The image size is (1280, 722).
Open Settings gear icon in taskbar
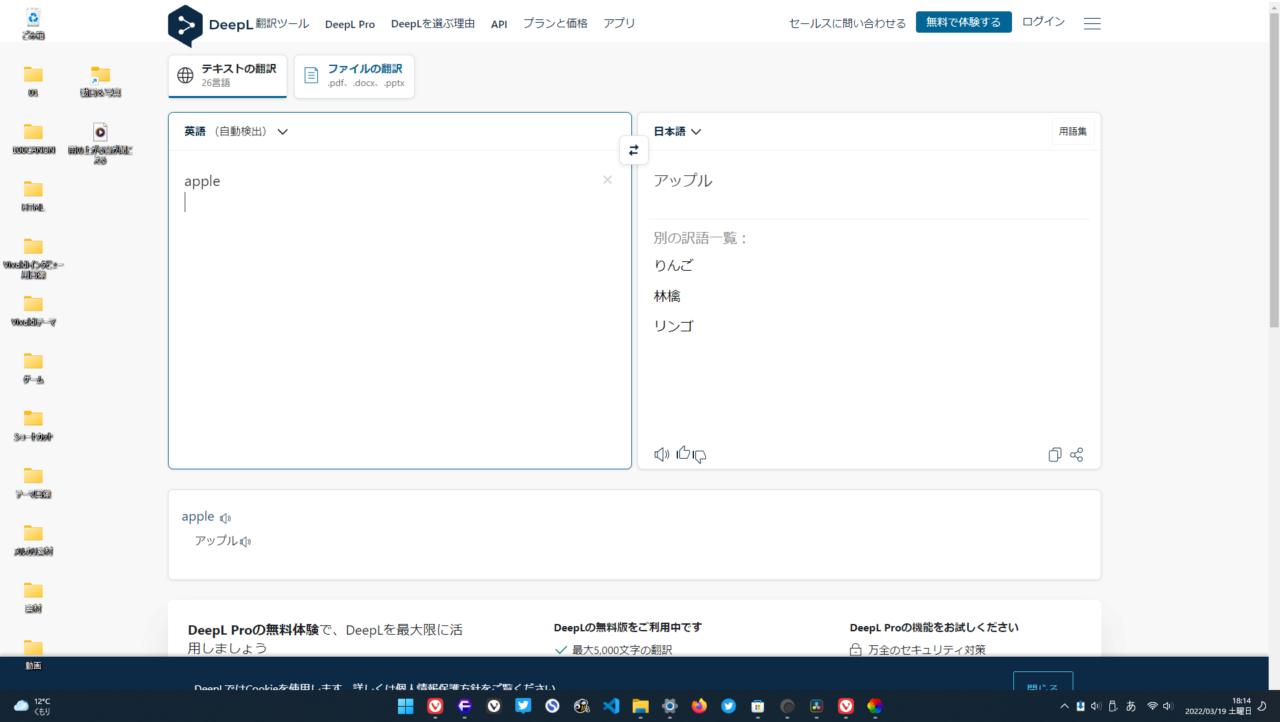pos(670,706)
